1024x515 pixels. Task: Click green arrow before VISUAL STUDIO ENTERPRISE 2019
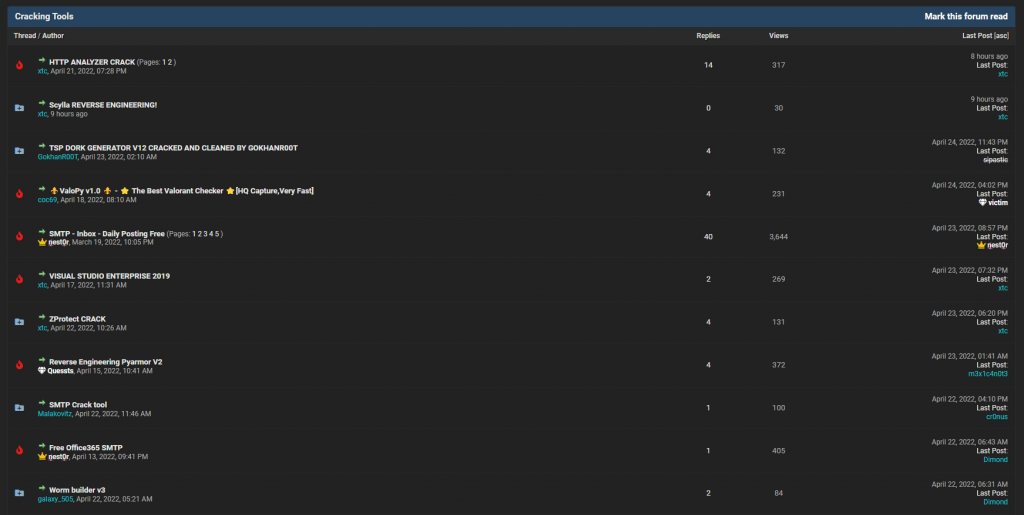[42, 274]
